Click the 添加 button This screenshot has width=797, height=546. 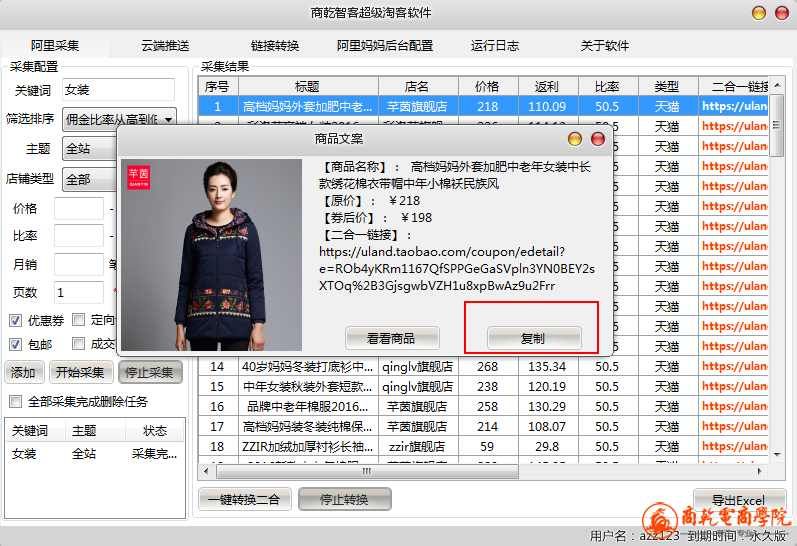pyautogui.click(x=23, y=373)
